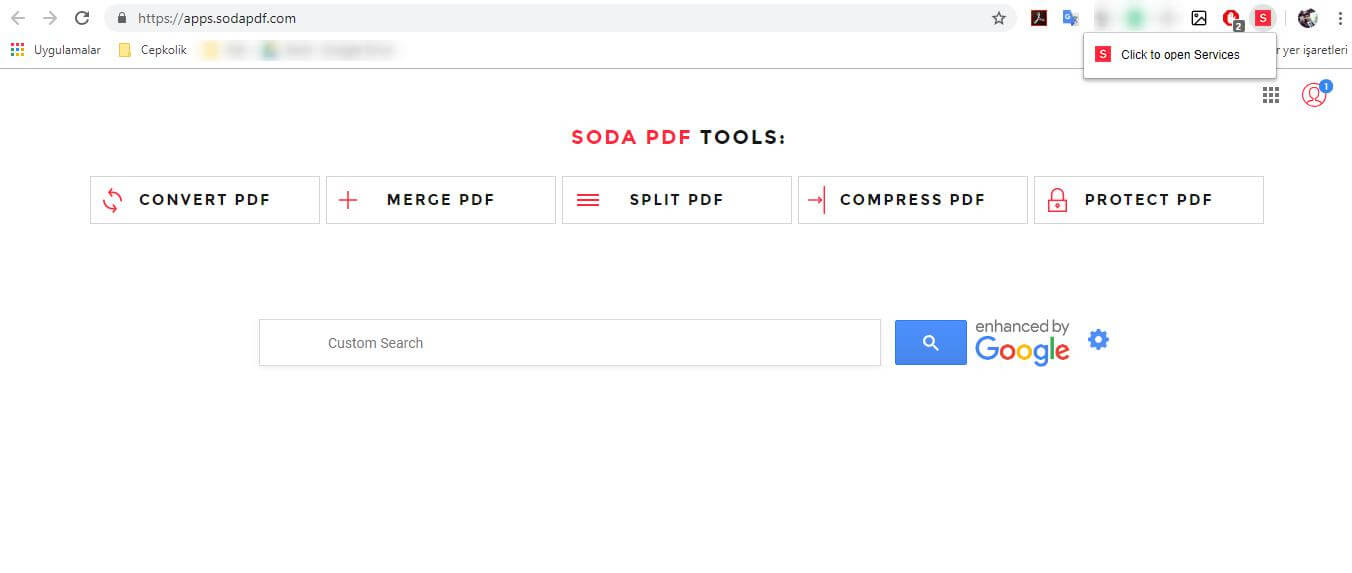Image resolution: width=1352 pixels, height=573 pixels.
Task: Open the Convert PDF tool
Action: (x=205, y=200)
